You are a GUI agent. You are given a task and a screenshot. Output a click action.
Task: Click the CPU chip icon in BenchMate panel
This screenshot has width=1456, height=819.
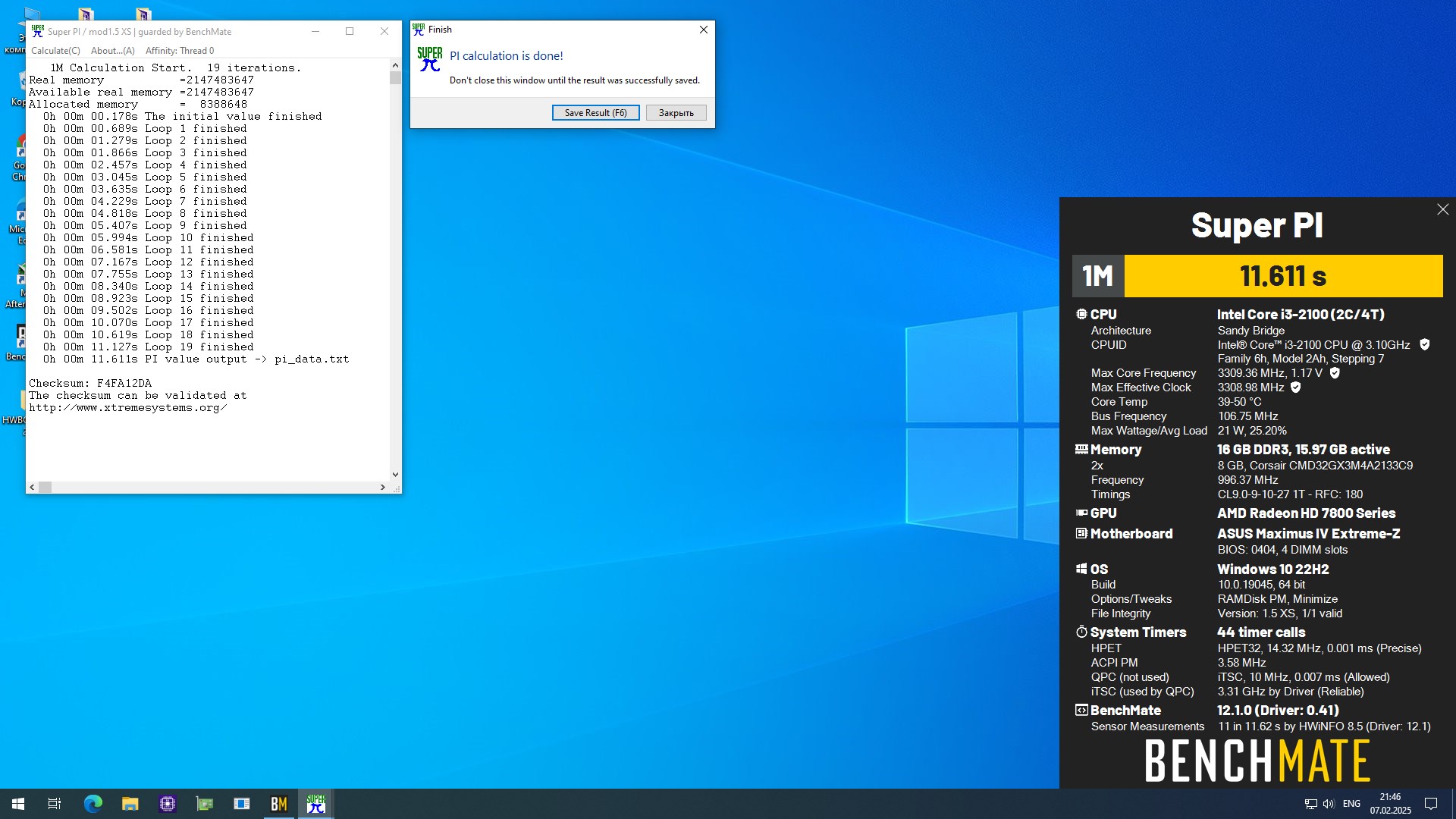(x=1081, y=314)
